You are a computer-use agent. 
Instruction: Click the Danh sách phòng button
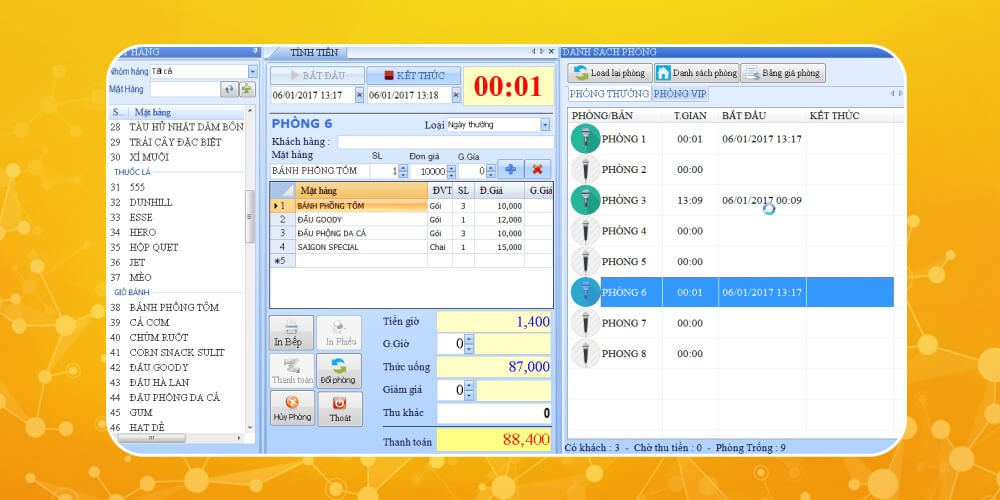coord(696,73)
